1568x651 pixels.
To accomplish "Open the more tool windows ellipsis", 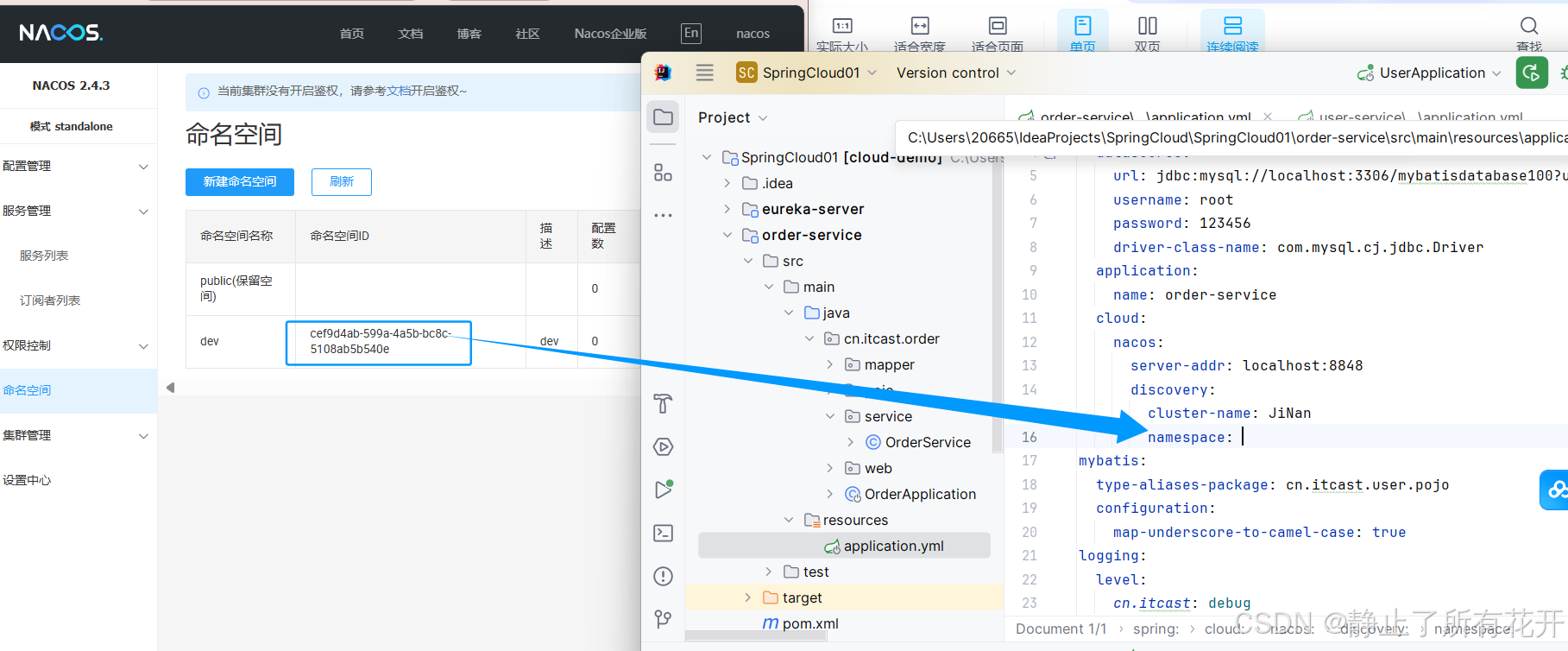I will point(663,215).
